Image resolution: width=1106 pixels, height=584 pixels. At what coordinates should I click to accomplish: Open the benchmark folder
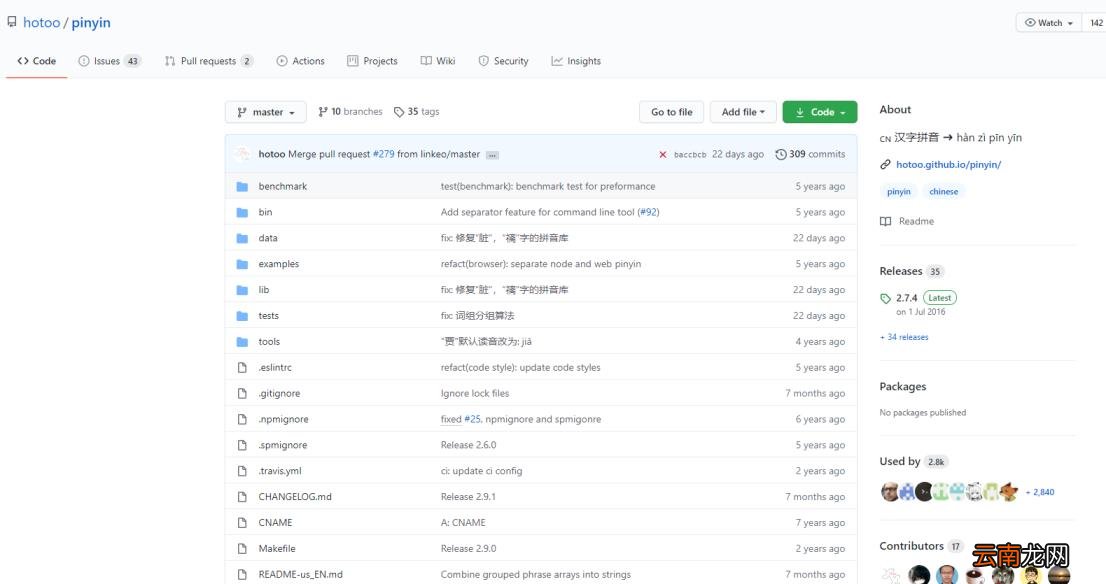pos(282,186)
